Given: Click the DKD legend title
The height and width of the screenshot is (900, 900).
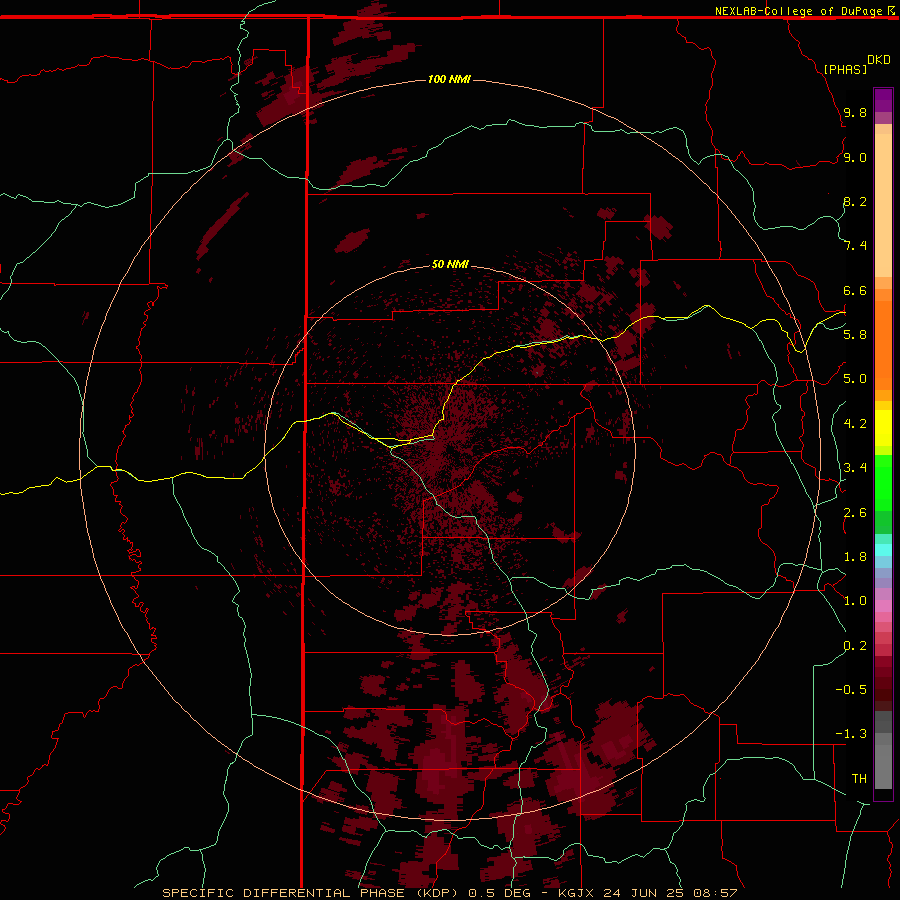Looking at the screenshot, I should pyautogui.click(x=879, y=60).
